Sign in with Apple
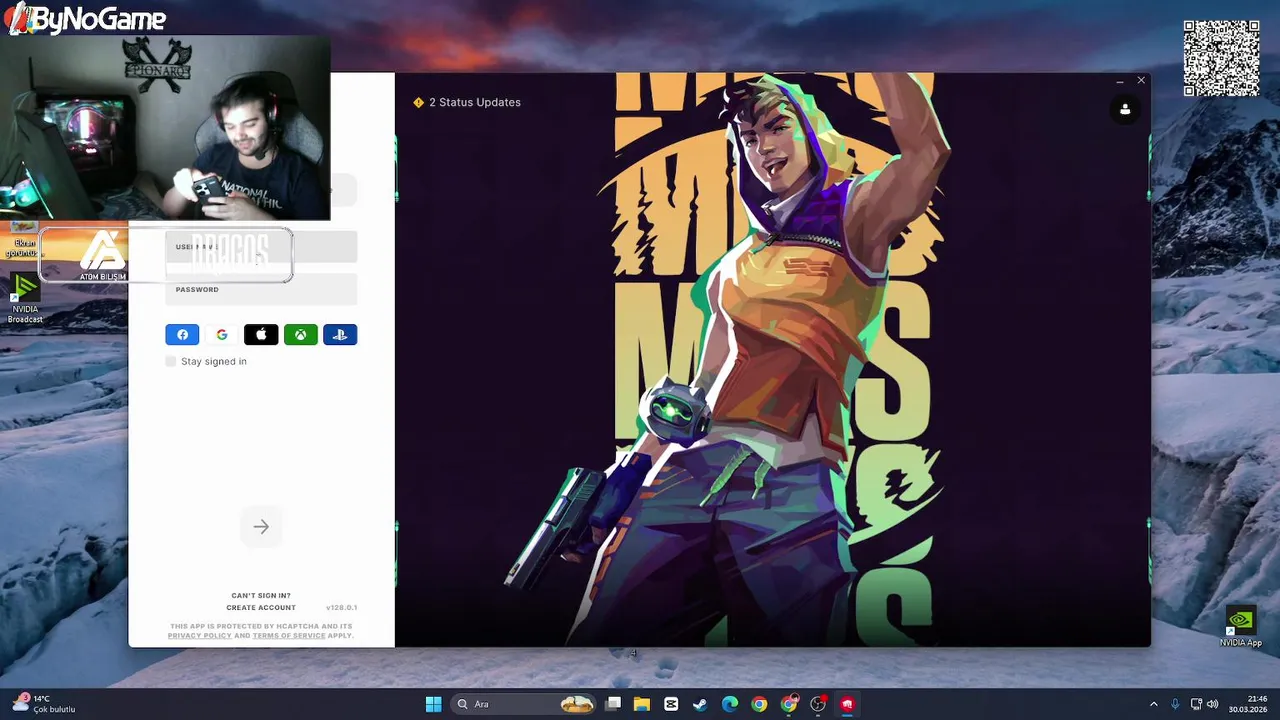 click(261, 335)
